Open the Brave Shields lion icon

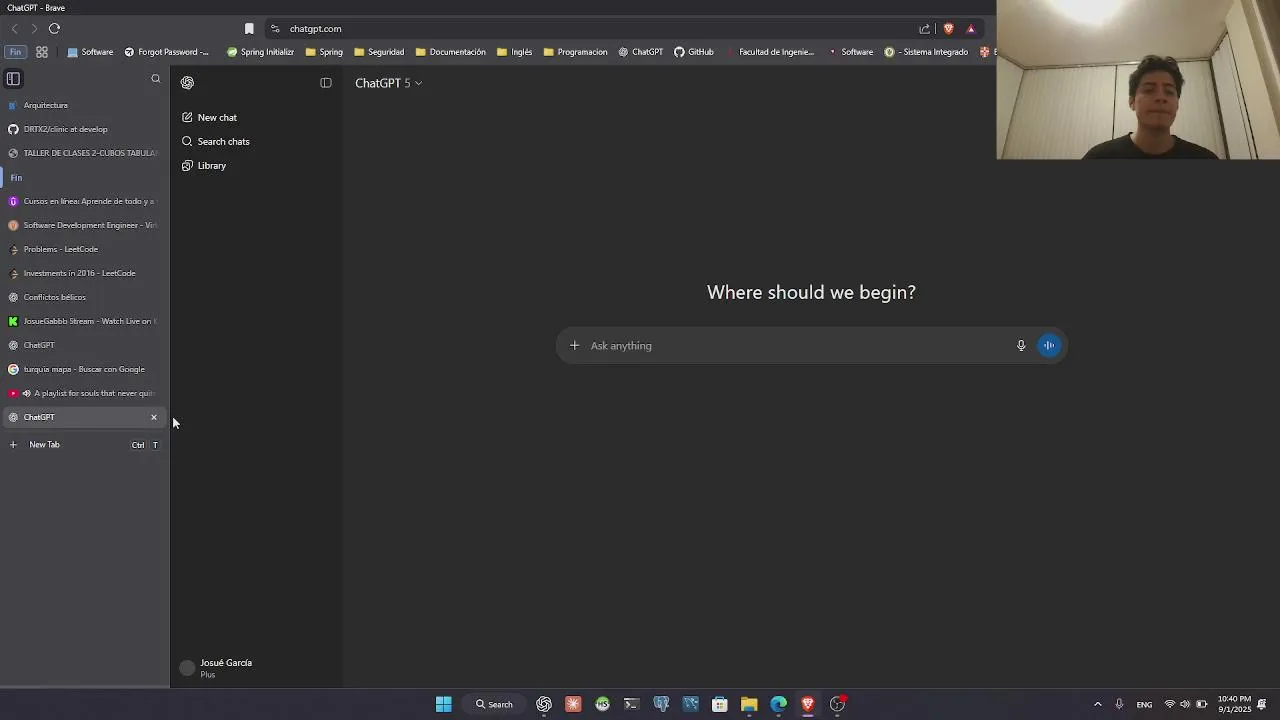tap(948, 29)
